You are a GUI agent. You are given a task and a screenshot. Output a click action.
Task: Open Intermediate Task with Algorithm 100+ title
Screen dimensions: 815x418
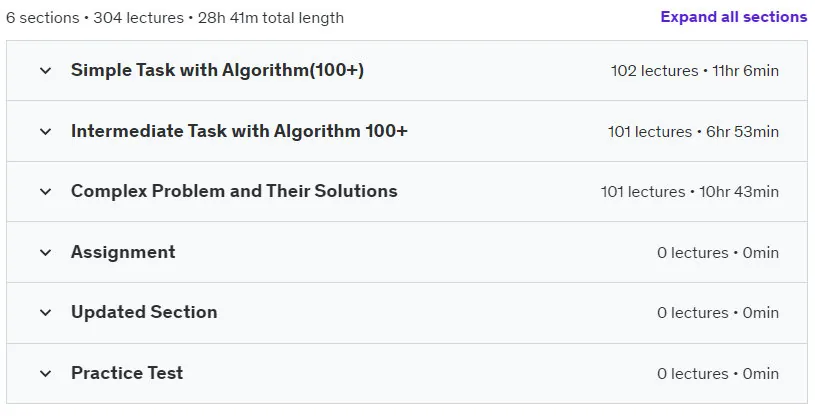(x=239, y=131)
